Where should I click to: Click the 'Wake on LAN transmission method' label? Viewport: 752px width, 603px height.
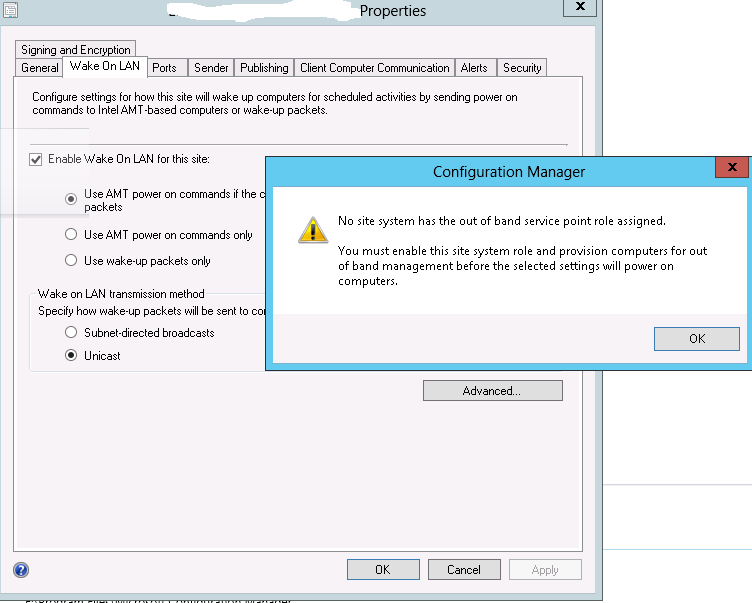click(121, 294)
